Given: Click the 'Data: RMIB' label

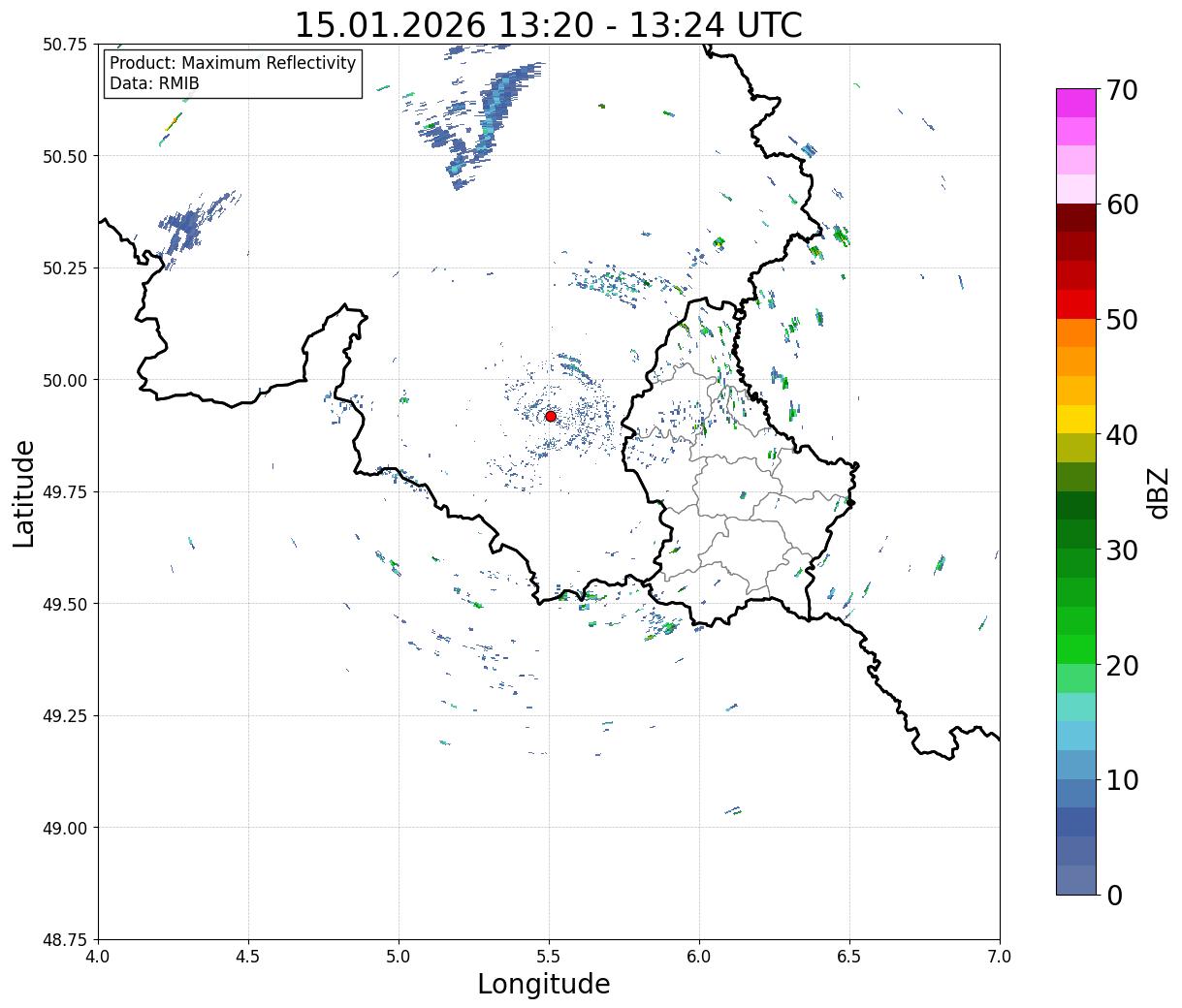Looking at the screenshot, I should tap(154, 83).
